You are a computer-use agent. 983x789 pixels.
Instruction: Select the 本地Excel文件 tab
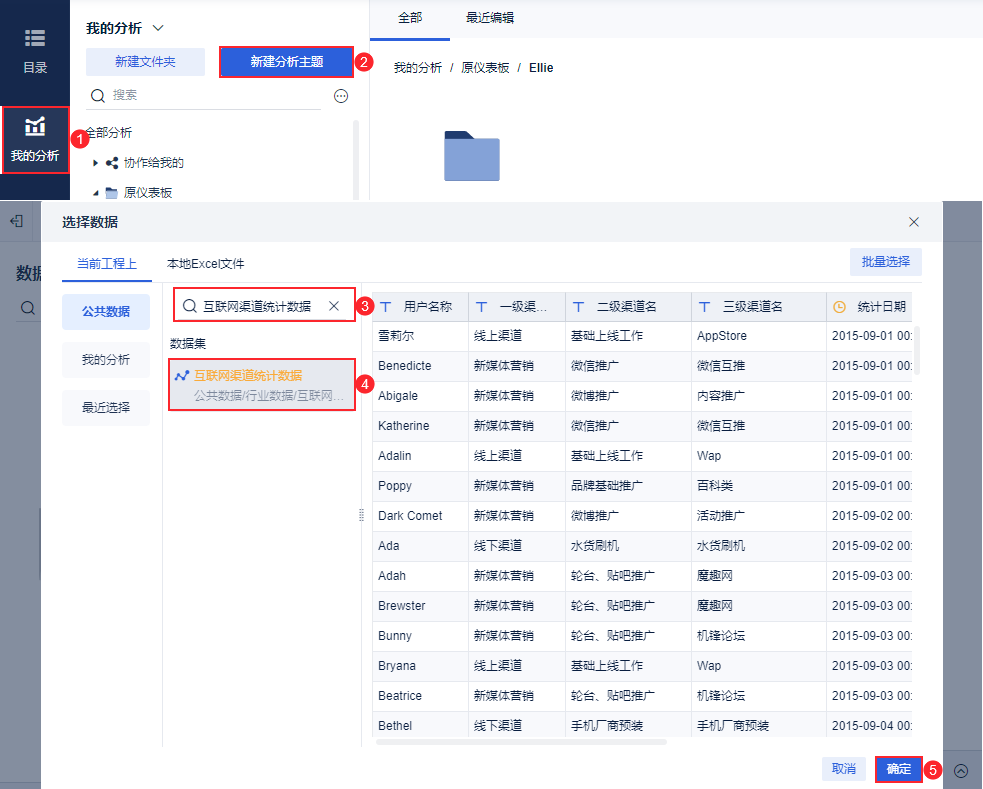[206, 264]
